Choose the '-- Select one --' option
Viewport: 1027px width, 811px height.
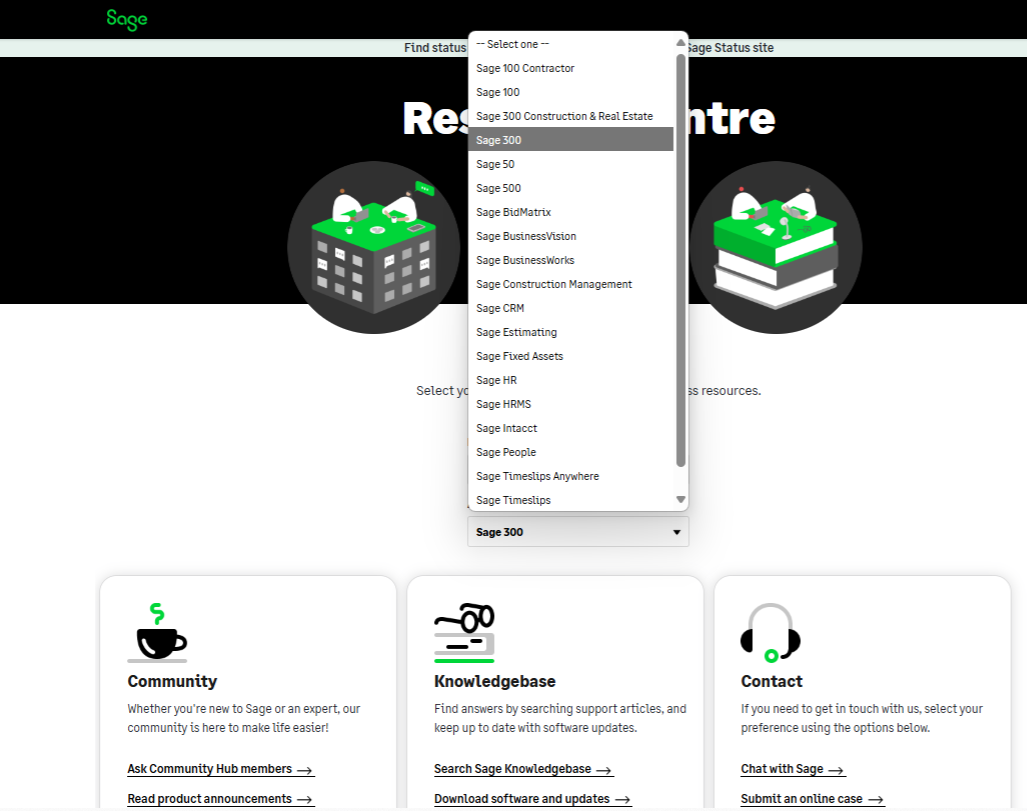point(570,44)
